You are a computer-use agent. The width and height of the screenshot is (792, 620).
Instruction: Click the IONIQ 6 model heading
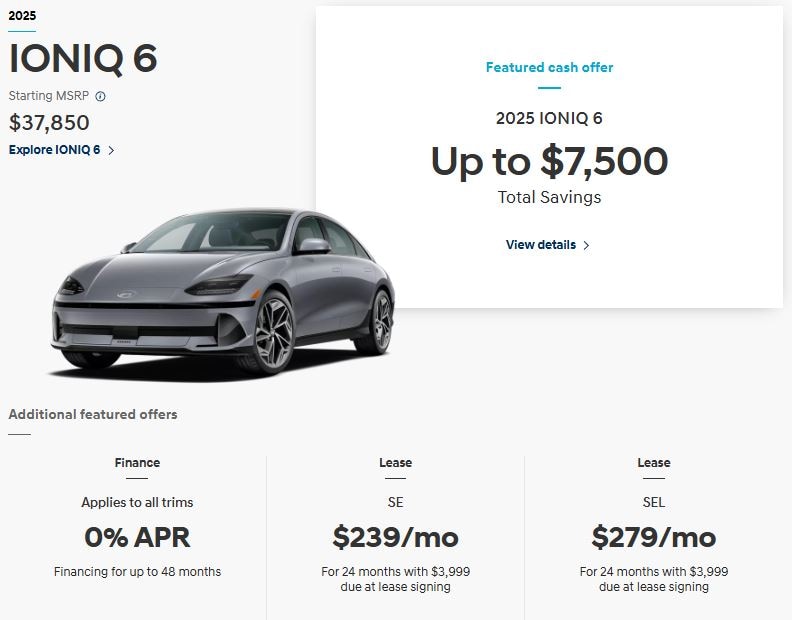point(83,59)
